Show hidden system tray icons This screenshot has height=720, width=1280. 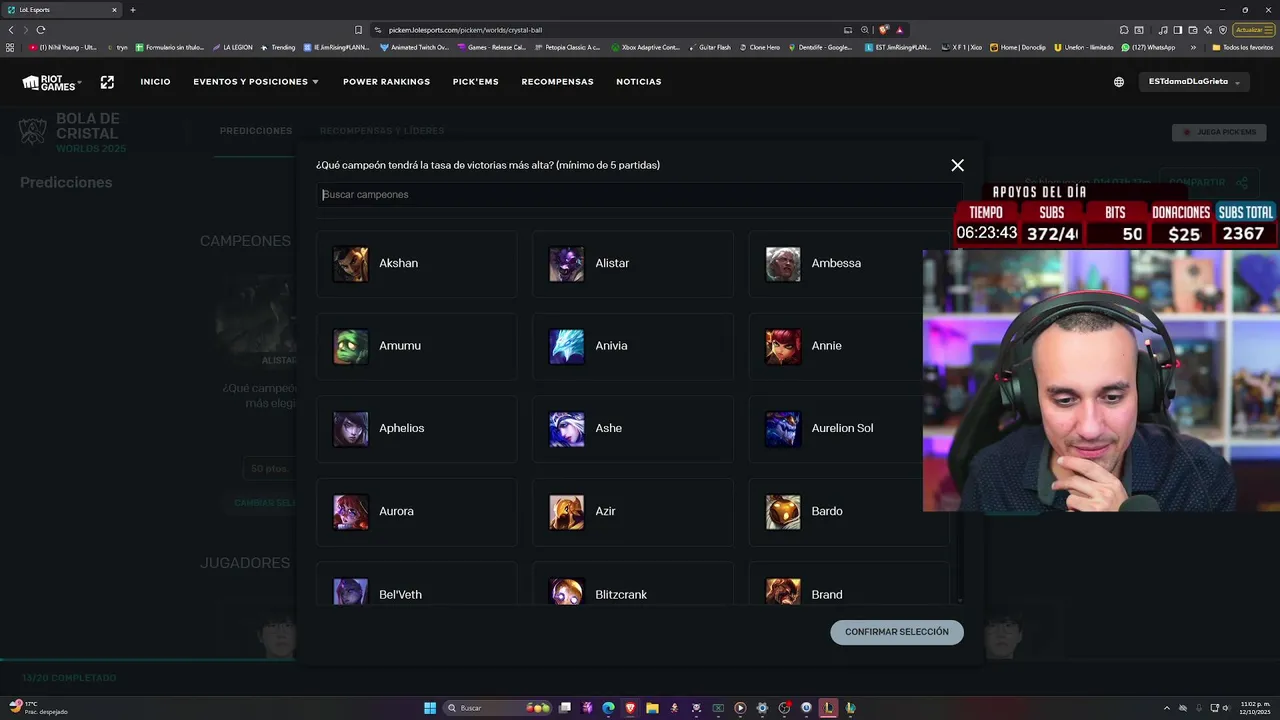(x=1168, y=708)
